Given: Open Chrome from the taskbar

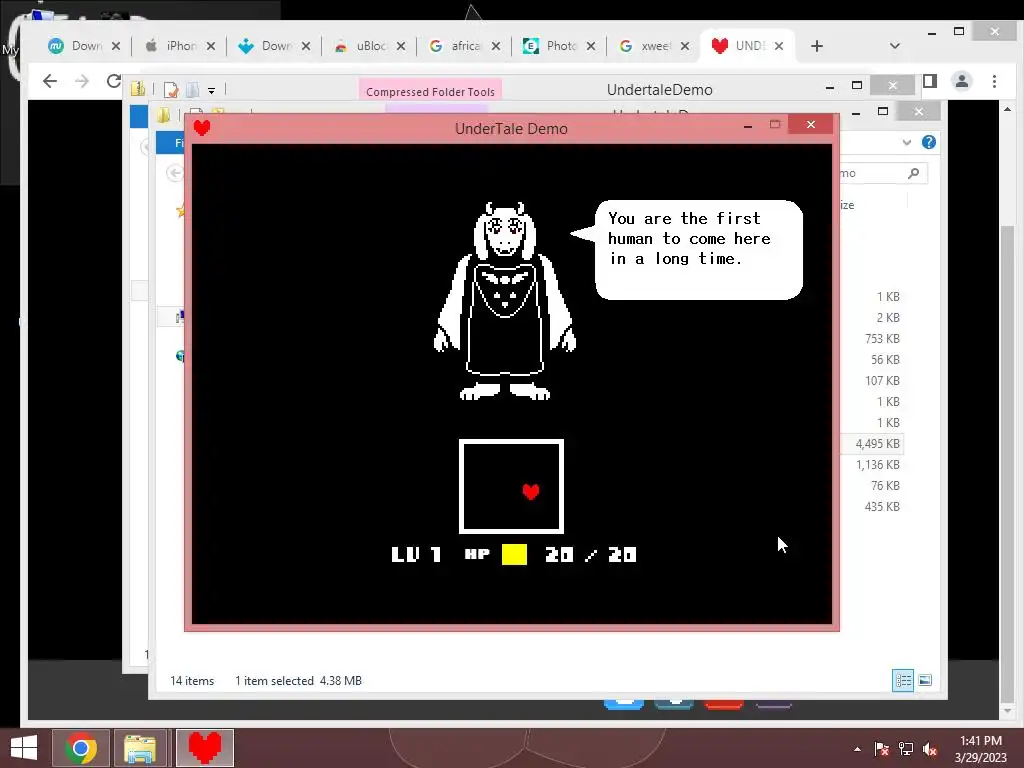Looking at the screenshot, I should point(81,748).
